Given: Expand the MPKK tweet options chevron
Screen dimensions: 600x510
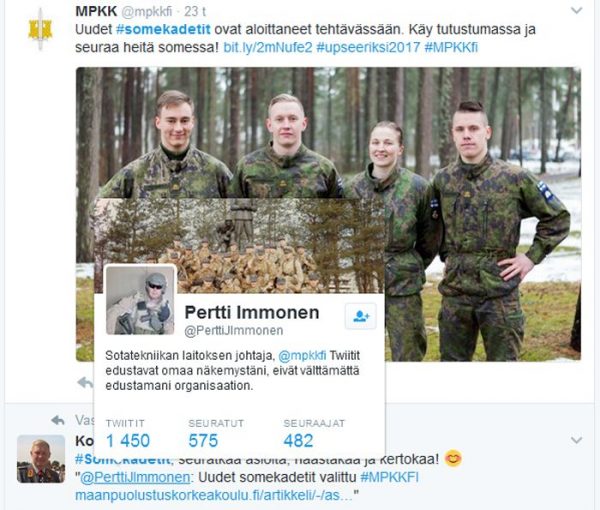Looking at the screenshot, I should tap(576, 10).
